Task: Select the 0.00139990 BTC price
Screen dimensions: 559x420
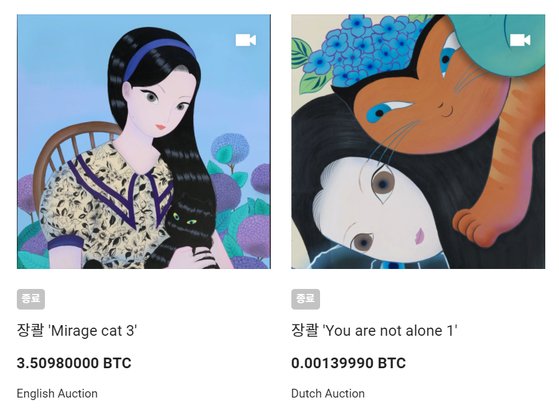Action: pyautogui.click(x=349, y=363)
